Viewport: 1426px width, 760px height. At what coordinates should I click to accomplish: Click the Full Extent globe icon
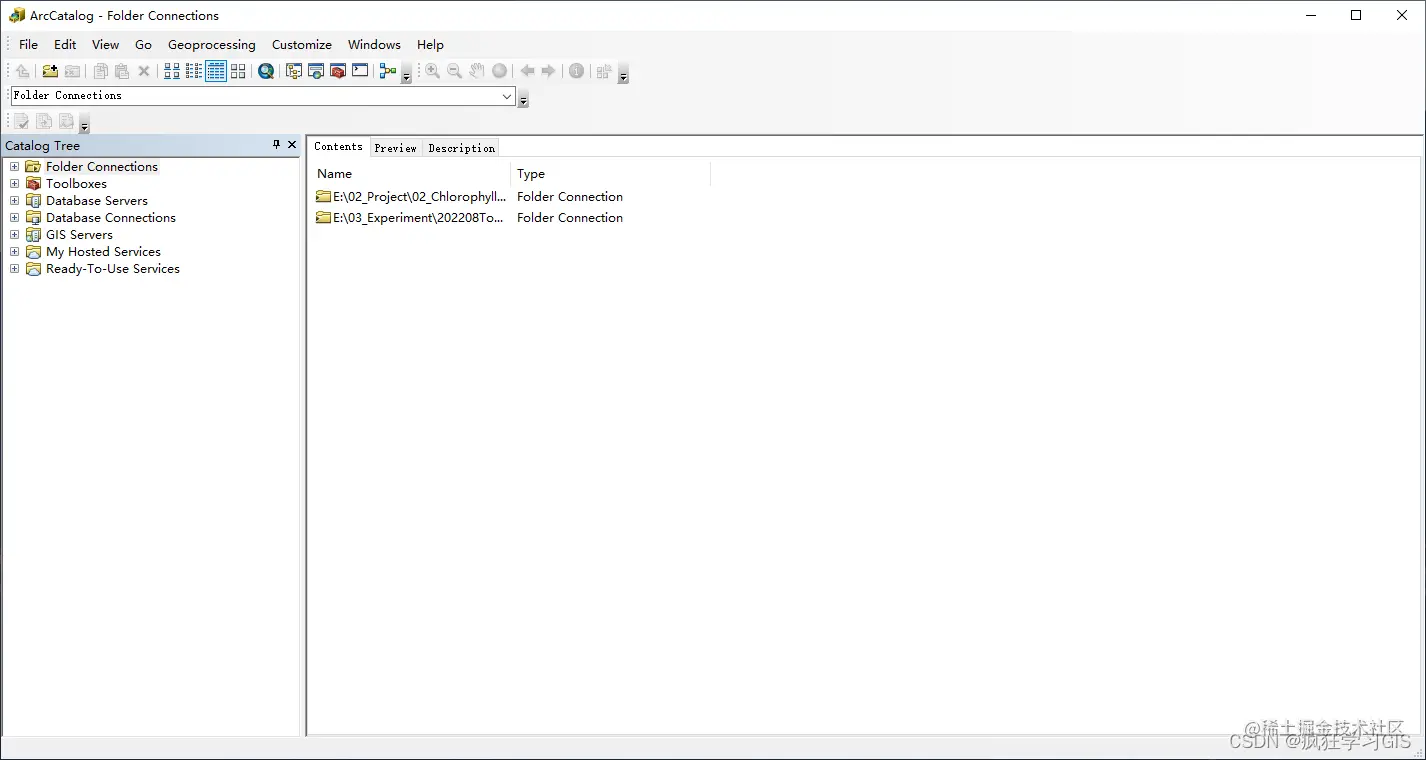pyautogui.click(x=499, y=71)
